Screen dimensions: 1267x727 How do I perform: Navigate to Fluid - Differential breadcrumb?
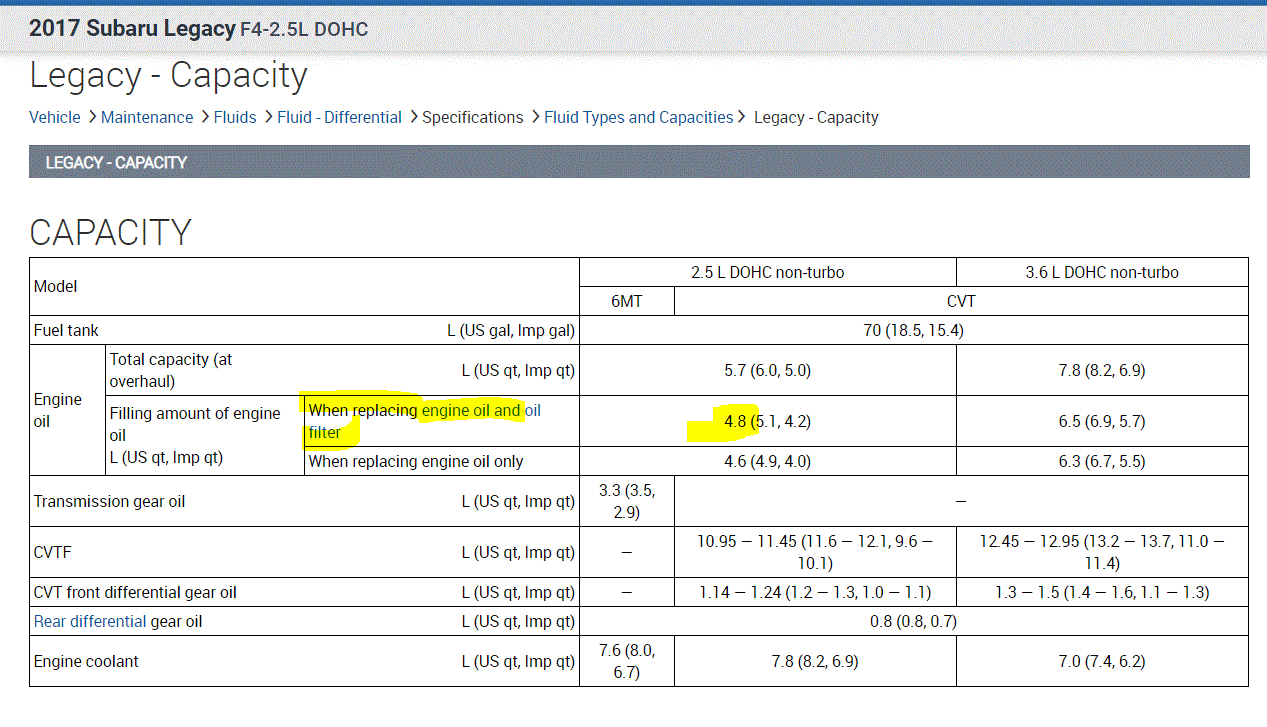pyautogui.click(x=339, y=117)
